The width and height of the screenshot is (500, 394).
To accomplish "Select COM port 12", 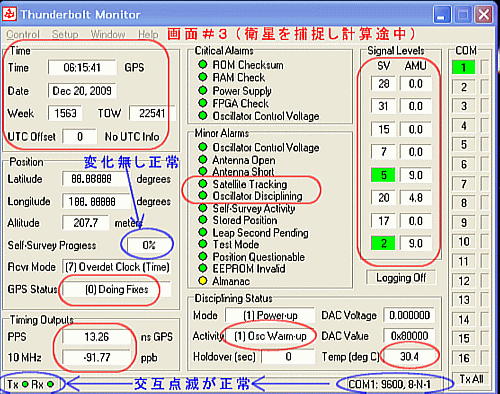I will pos(463,281).
